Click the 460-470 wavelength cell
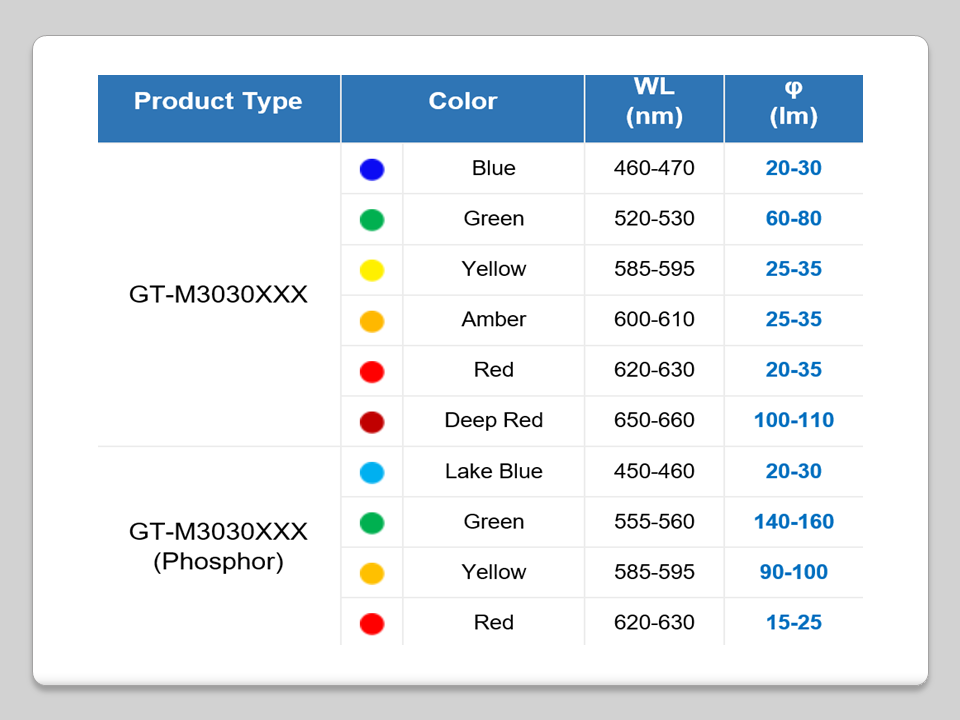This screenshot has width=960, height=720. click(x=654, y=168)
